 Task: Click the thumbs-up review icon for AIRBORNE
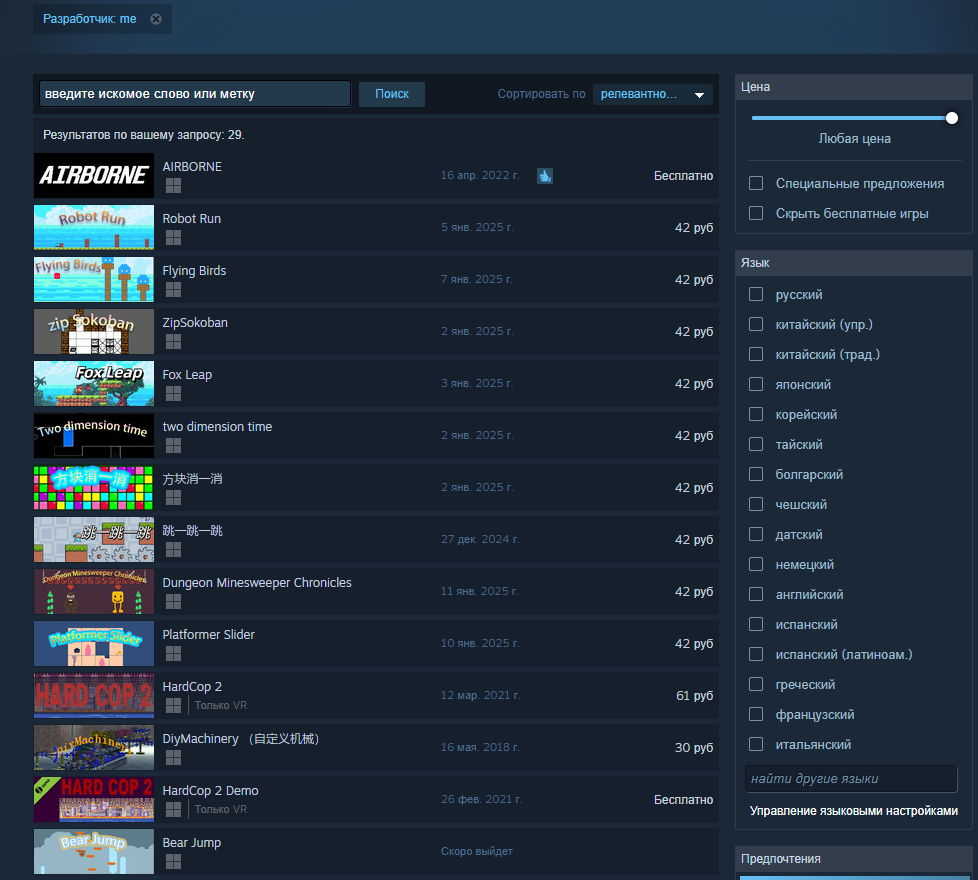pyautogui.click(x=545, y=176)
